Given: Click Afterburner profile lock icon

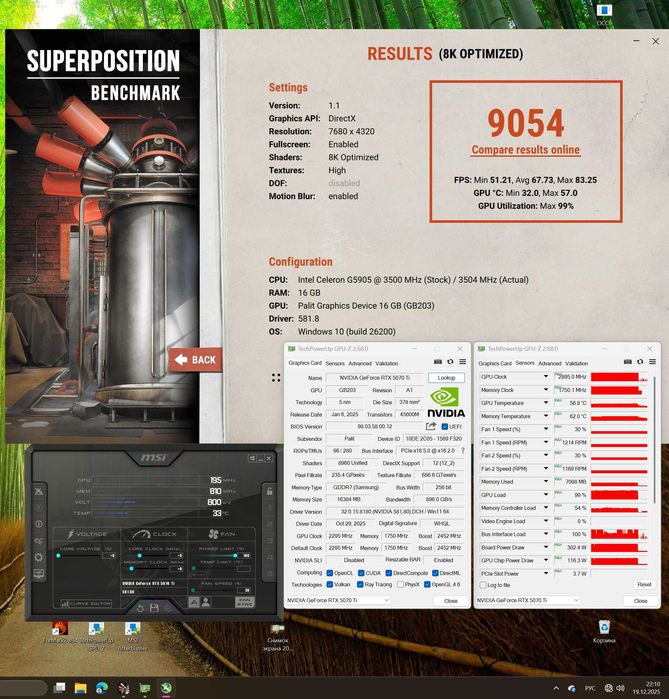Looking at the screenshot, I should tap(270, 491).
